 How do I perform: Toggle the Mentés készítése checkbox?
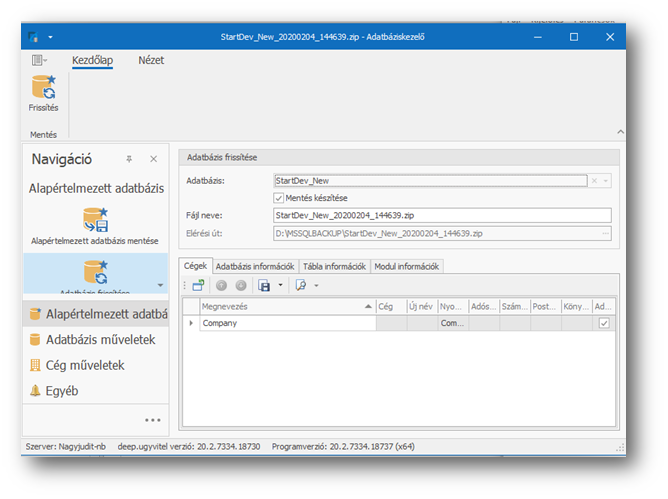280,198
